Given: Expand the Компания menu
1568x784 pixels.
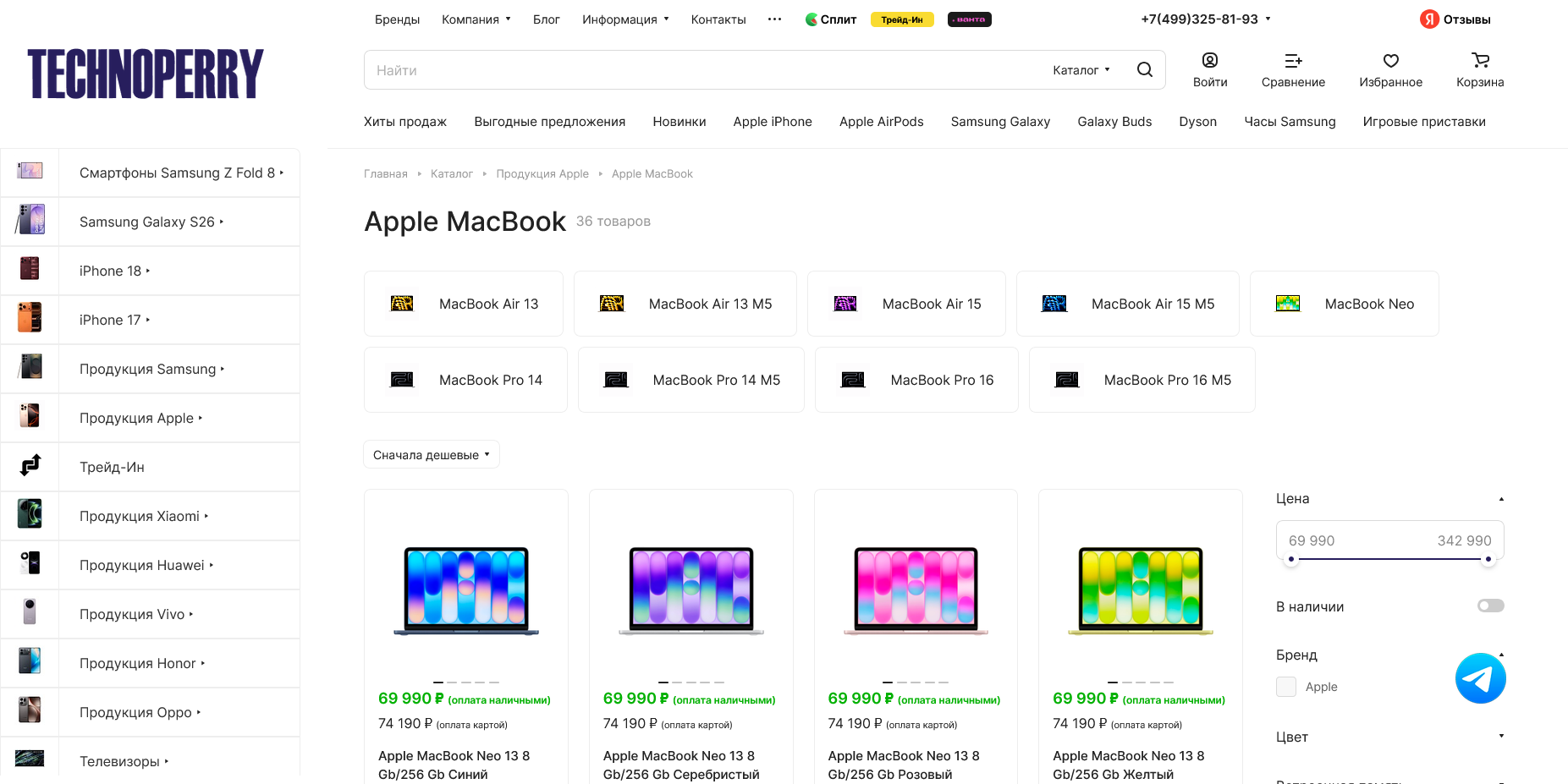Looking at the screenshot, I should (x=476, y=19).
